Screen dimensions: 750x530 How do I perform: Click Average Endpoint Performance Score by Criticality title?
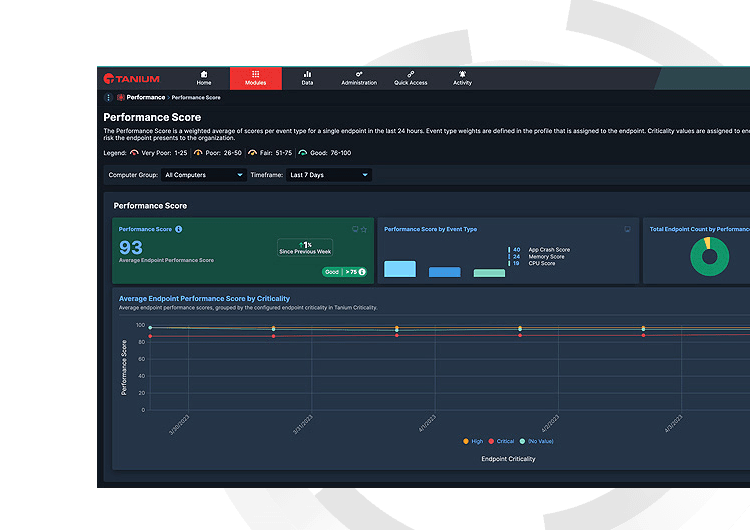[x=204, y=298]
